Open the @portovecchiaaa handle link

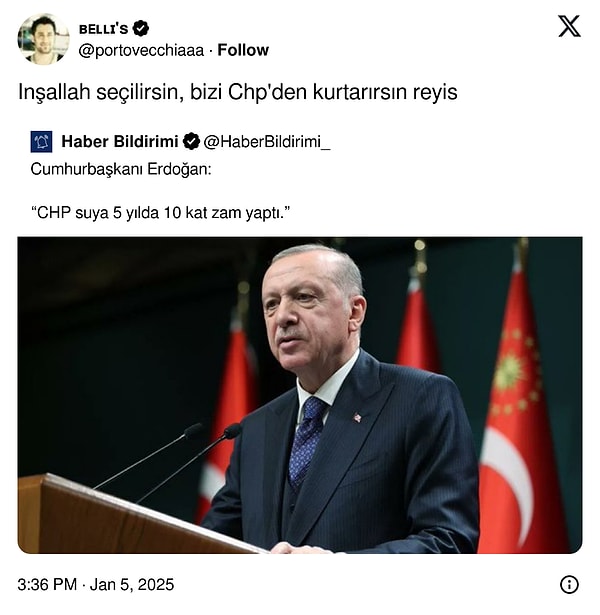coord(141,51)
